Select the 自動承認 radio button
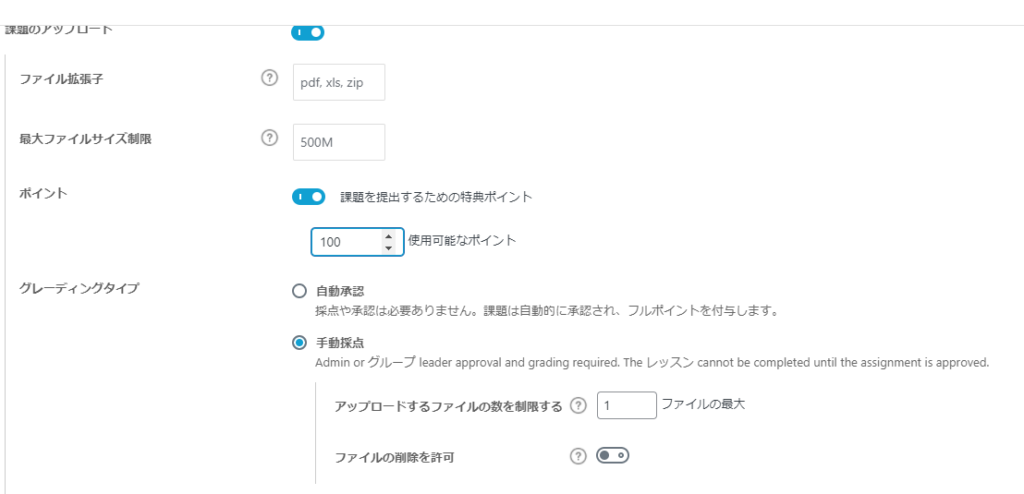 coord(299,291)
